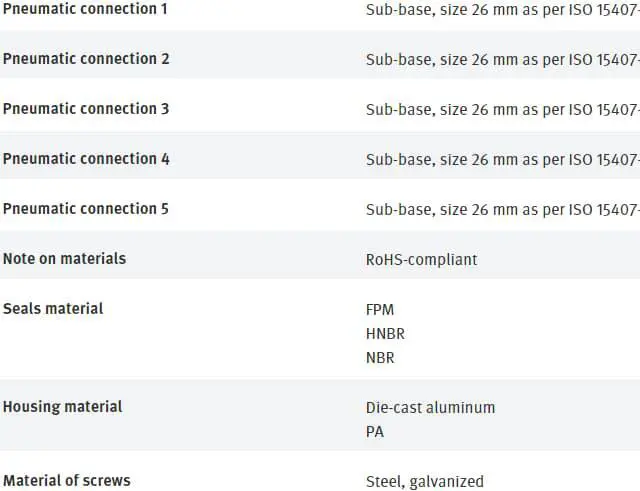This screenshot has width=640, height=491.
Task: Click the PA housing material value
Action: coord(375,432)
